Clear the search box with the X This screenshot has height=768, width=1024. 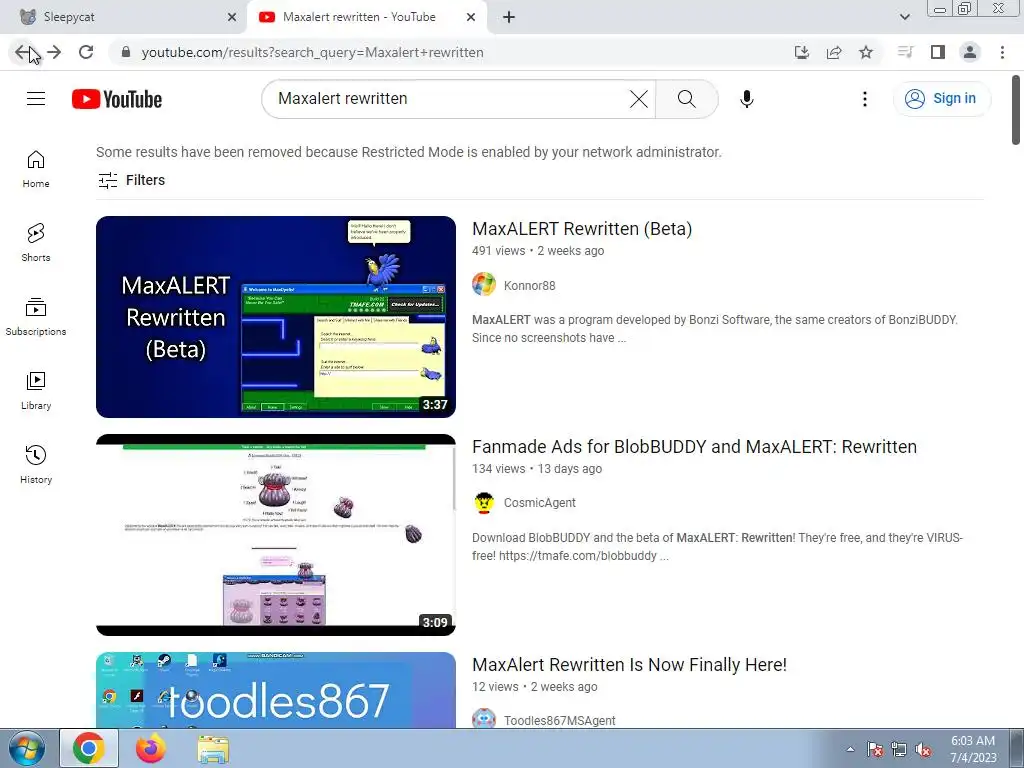(639, 99)
